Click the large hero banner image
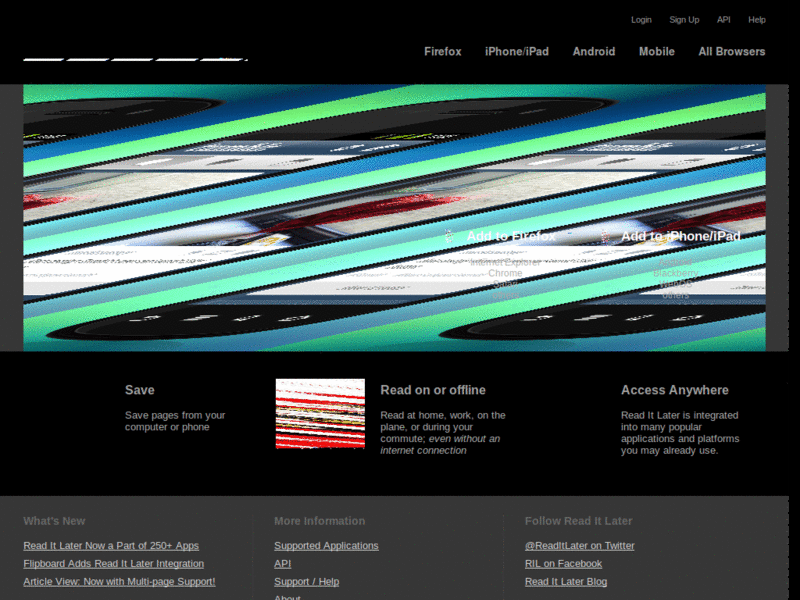 pos(394,218)
